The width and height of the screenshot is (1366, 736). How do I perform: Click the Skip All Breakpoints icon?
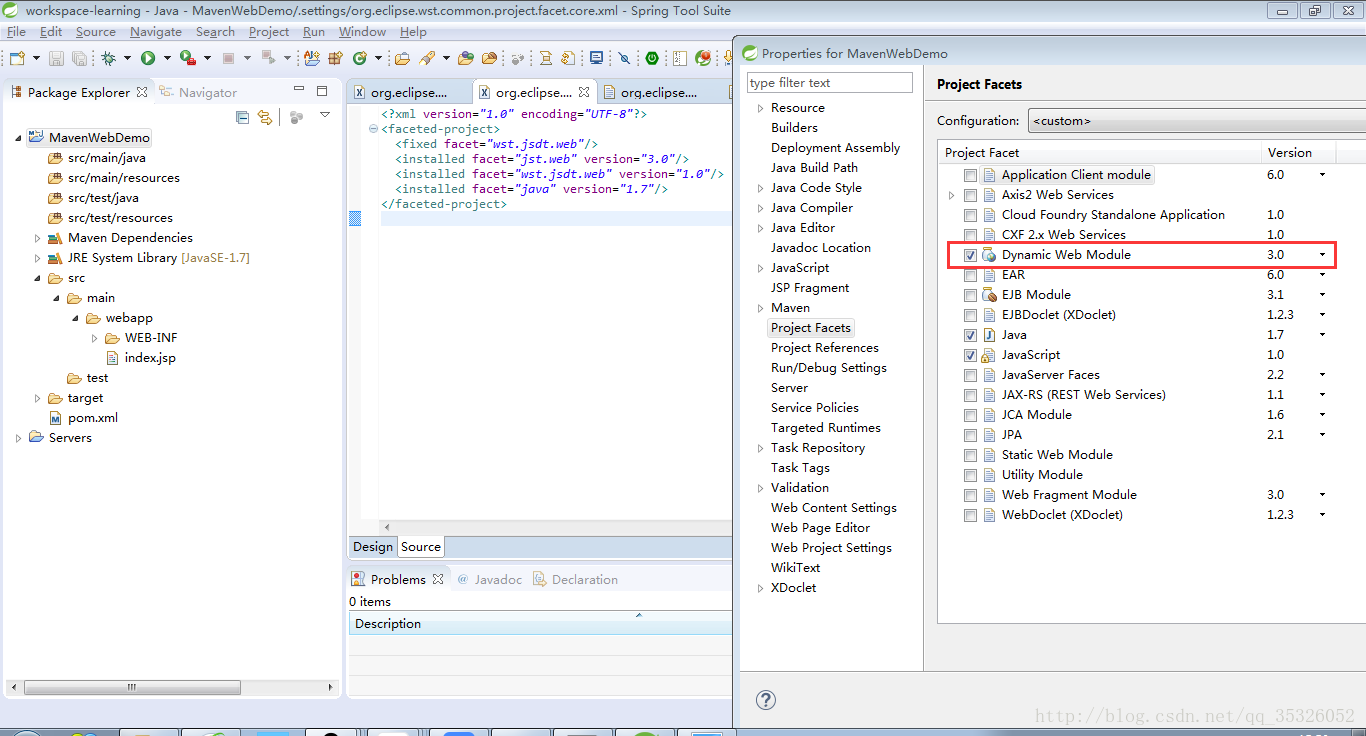click(624, 58)
